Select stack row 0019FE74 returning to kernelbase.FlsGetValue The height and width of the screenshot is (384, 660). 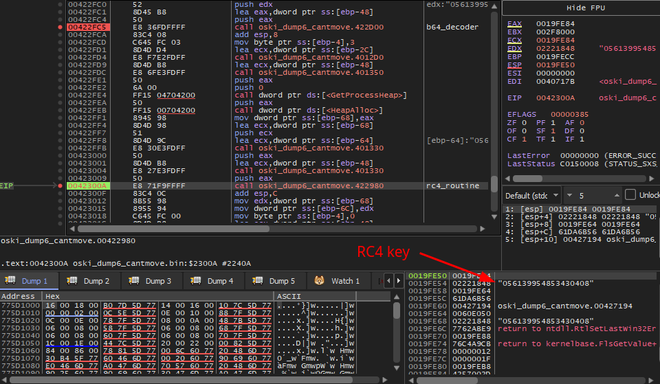pyautogui.click(x=533, y=344)
